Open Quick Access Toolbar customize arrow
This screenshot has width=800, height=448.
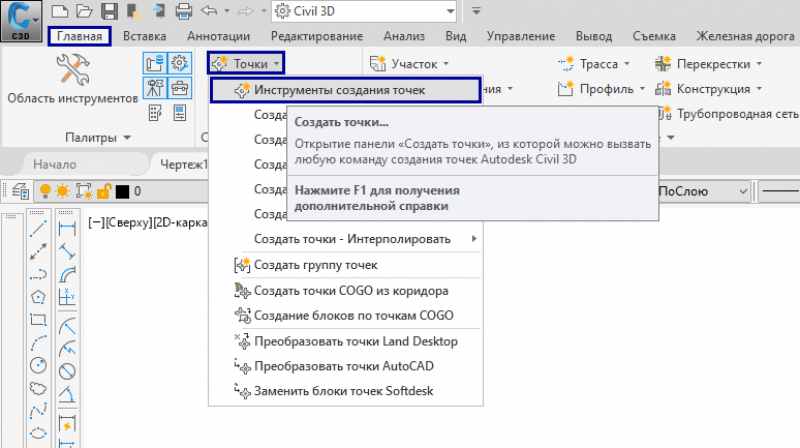coord(476,11)
